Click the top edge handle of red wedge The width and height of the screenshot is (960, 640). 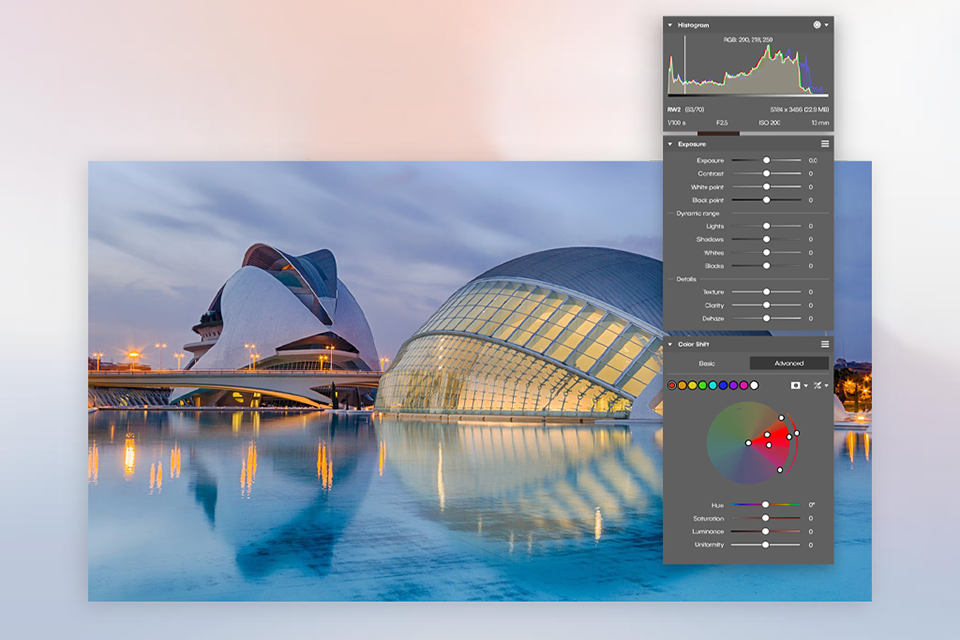coord(781,418)
